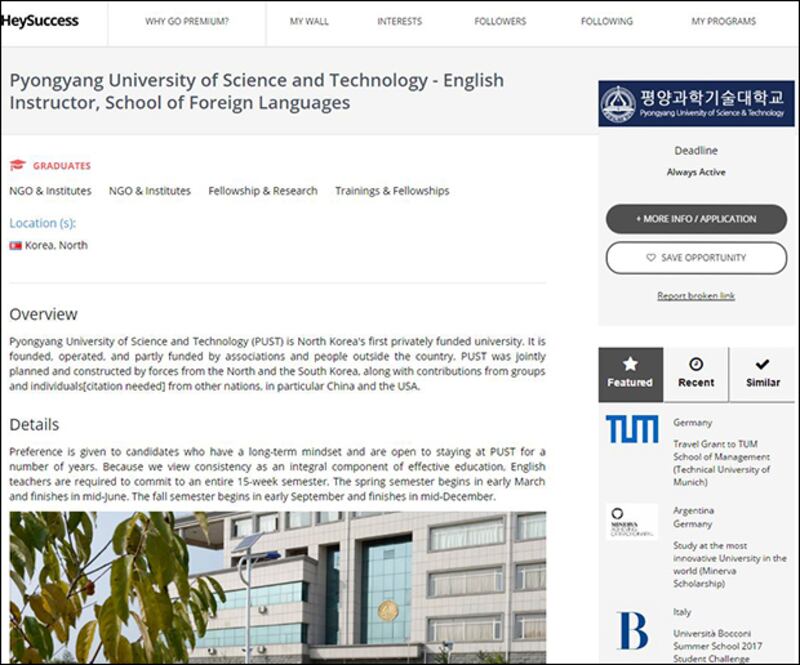The image size is (800, 665).
Task: Click the More Info / Application button
Action: pyautogui.click(x=696, y=219)
